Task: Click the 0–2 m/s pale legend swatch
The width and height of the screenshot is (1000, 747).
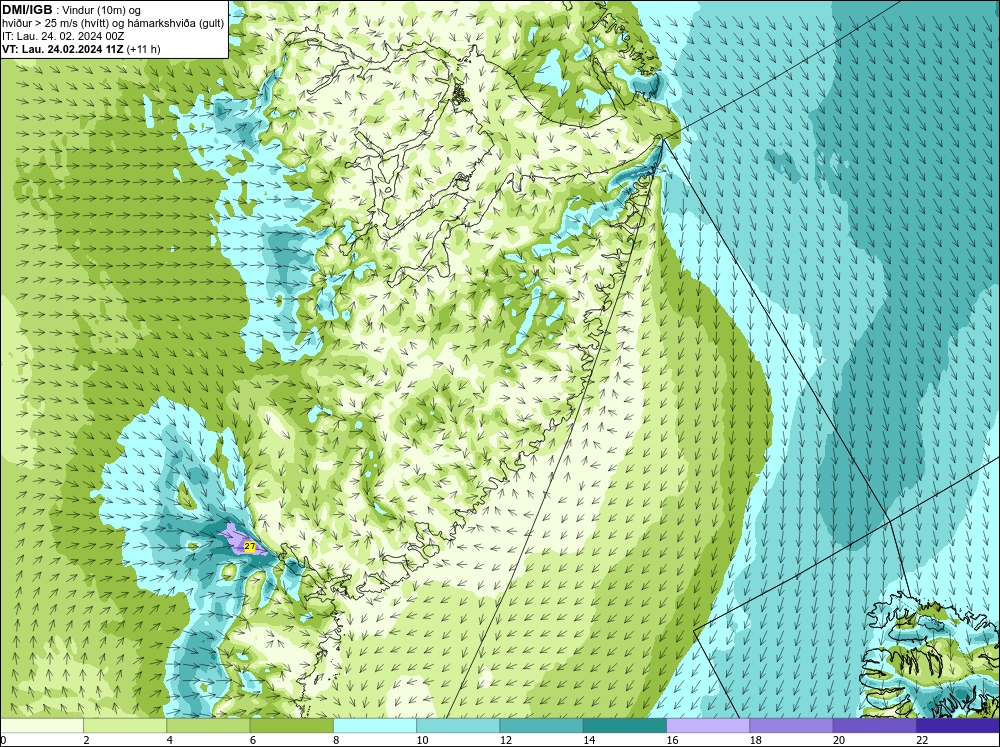Action: click(42, 726)
